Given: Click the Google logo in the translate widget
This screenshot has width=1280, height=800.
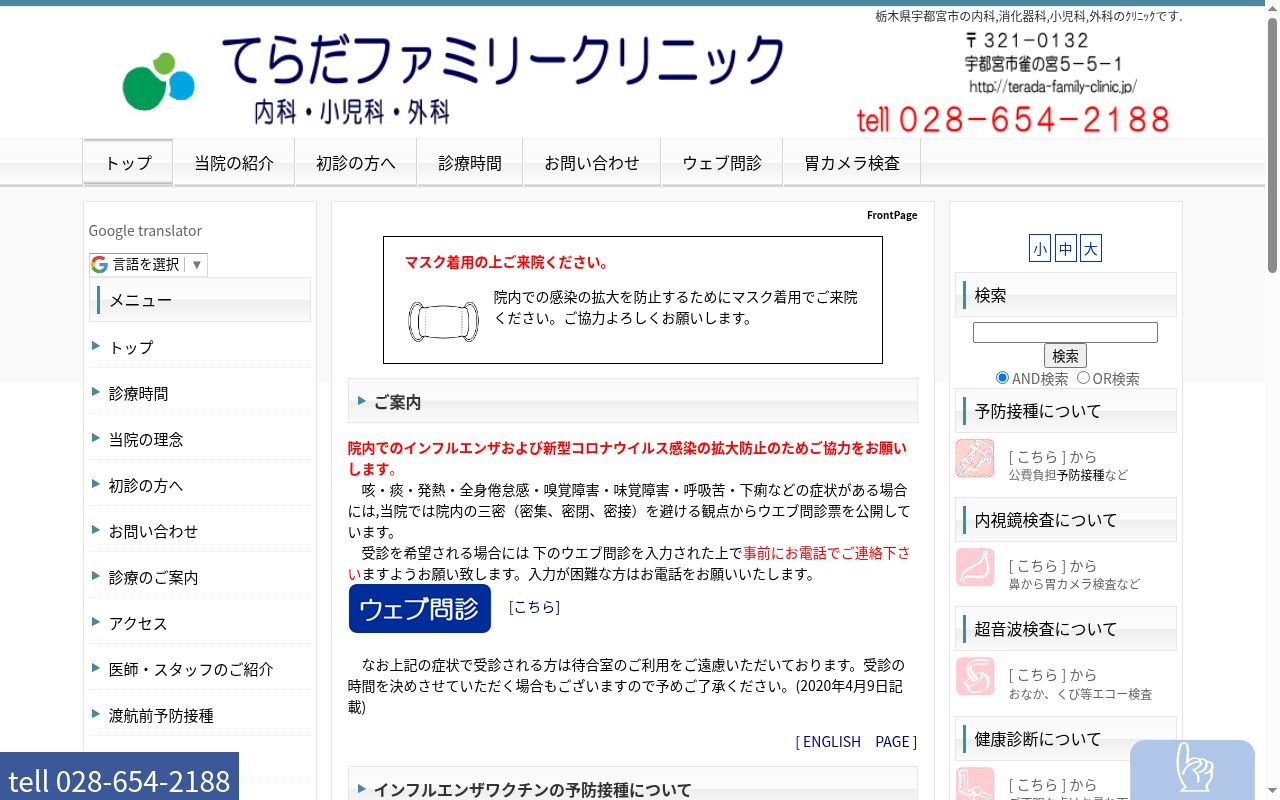Looking at the screenshot, I should [99, 264].
